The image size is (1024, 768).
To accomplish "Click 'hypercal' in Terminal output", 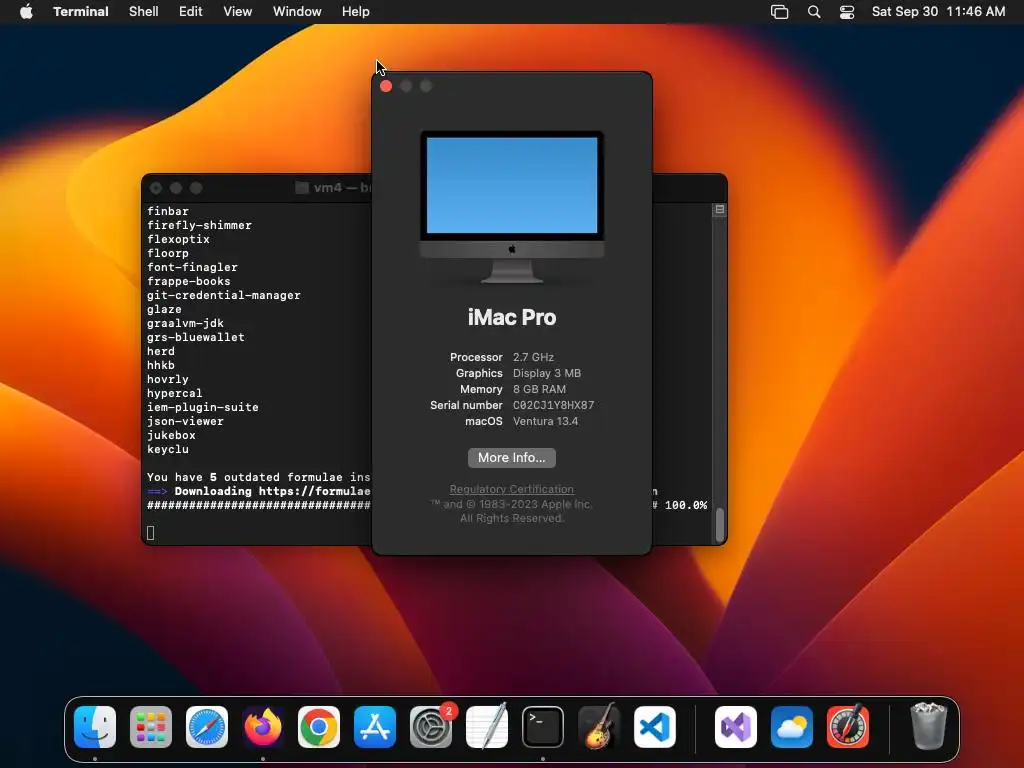I will pos(175,393).
